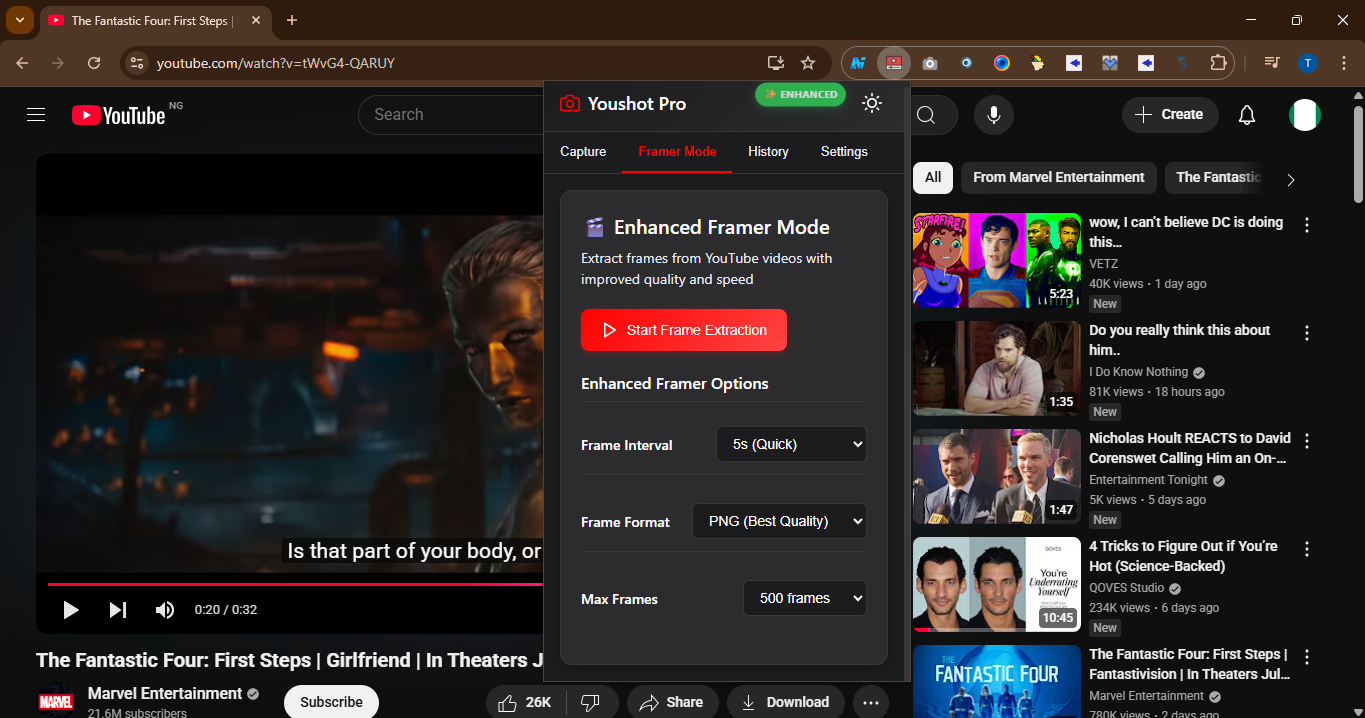Toggle the Youshot Pro light/dark theme sun icon
Screen dimensions: 1365x718
[x=872, y=103]
